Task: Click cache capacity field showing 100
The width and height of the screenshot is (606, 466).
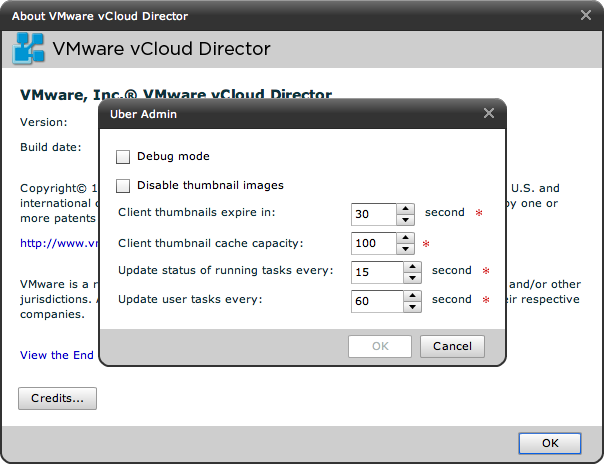Action: point(374,243)
